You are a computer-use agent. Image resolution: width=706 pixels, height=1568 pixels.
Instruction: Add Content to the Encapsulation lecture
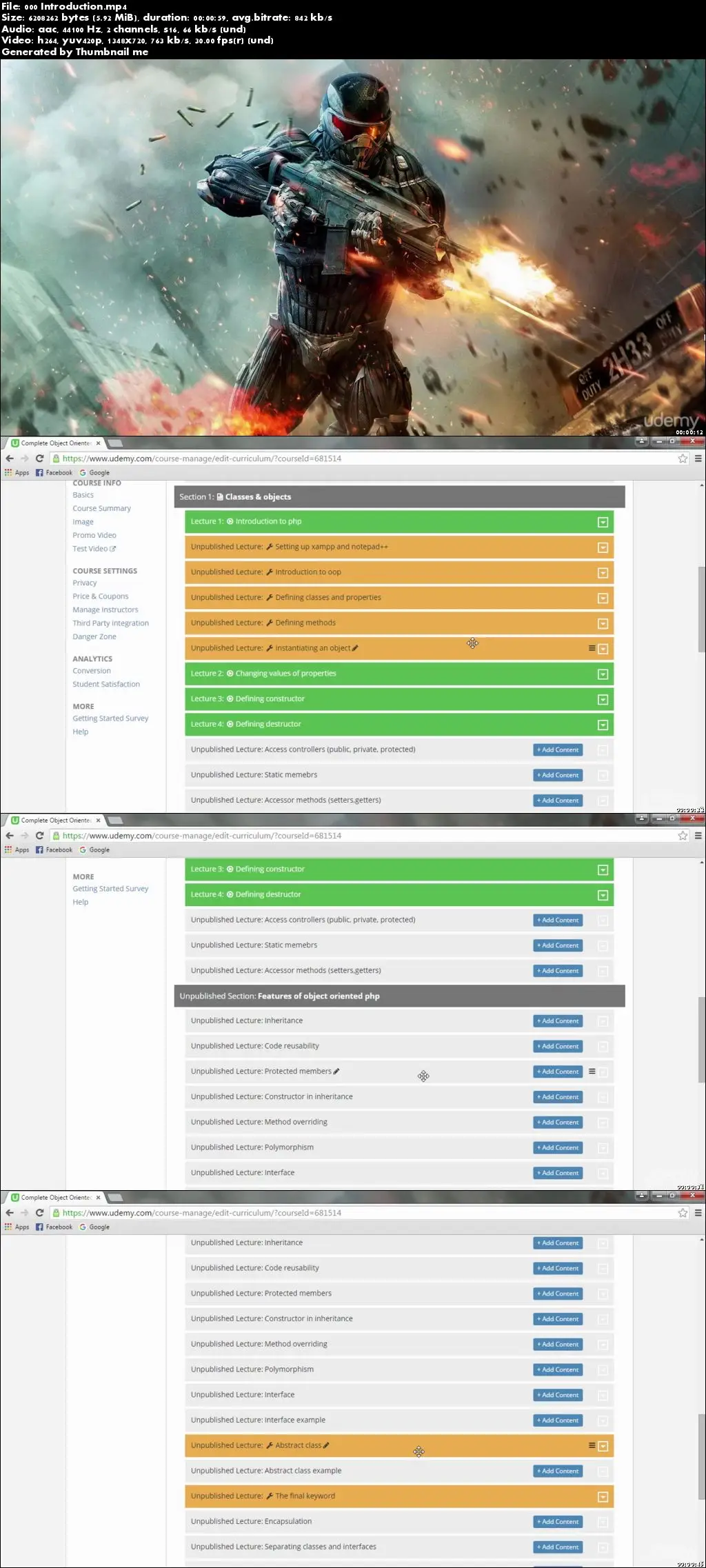558,1522
